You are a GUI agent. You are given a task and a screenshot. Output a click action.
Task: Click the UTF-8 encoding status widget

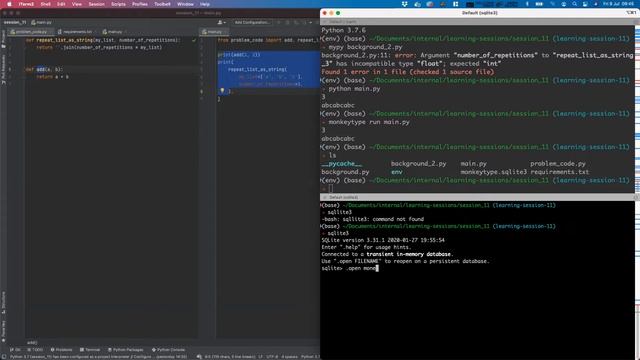pos(271,357)
